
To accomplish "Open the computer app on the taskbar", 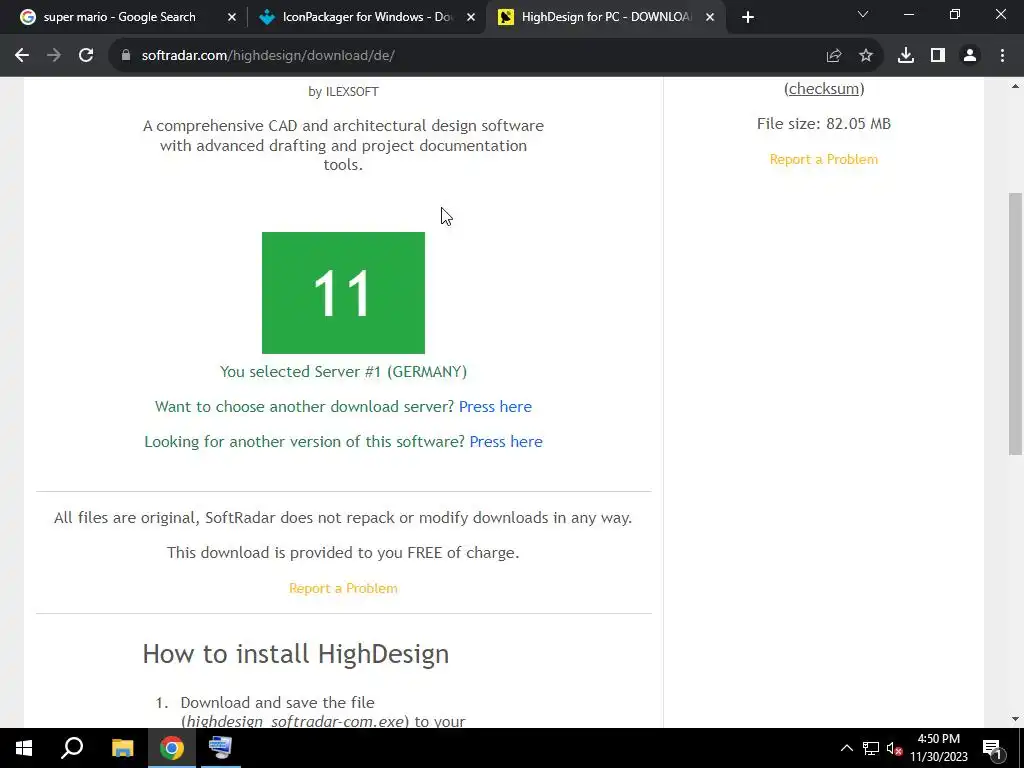I will pyautogui.click(x=221, y=748).
